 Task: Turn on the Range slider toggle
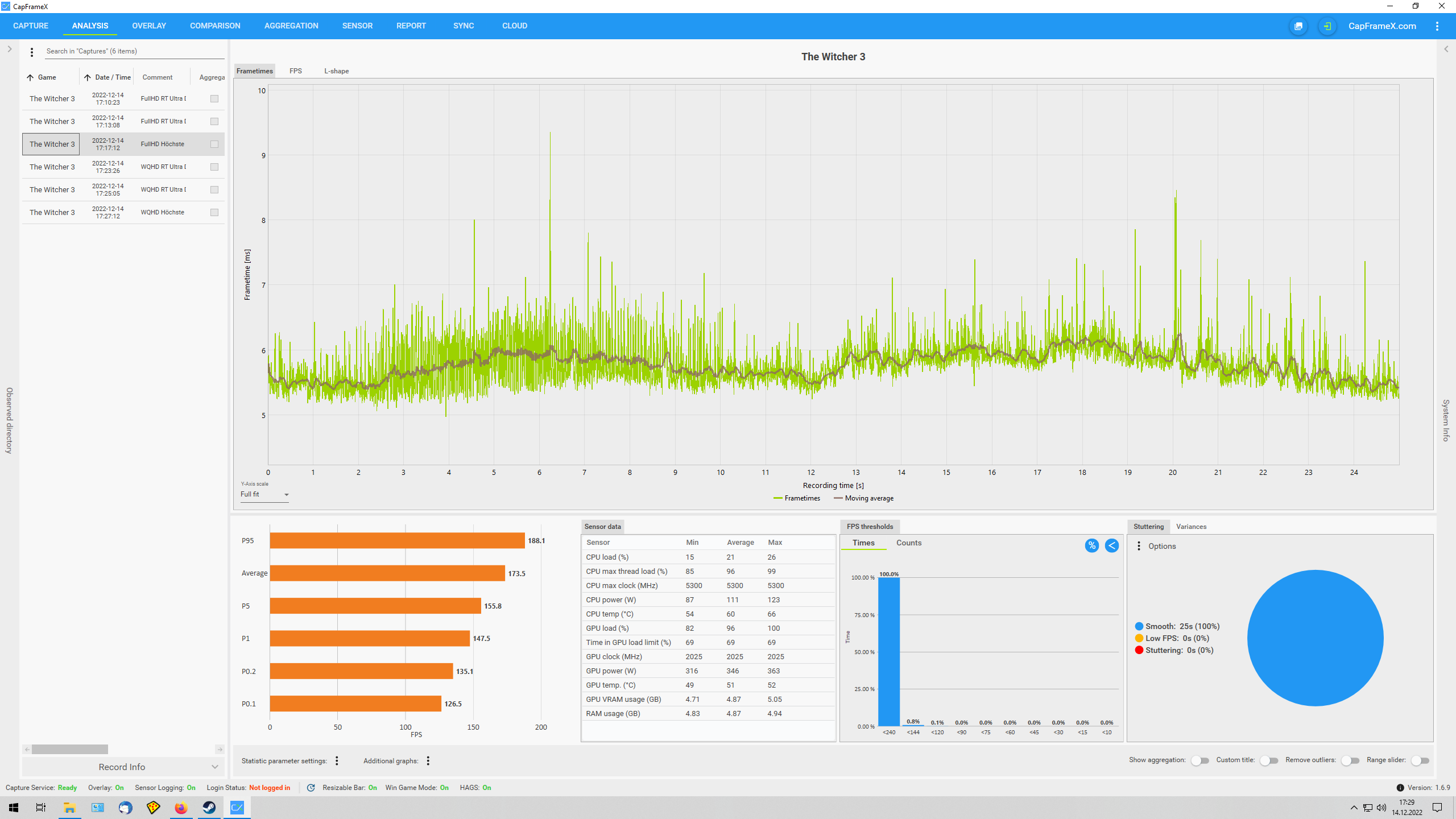[x=1420, y=760]
